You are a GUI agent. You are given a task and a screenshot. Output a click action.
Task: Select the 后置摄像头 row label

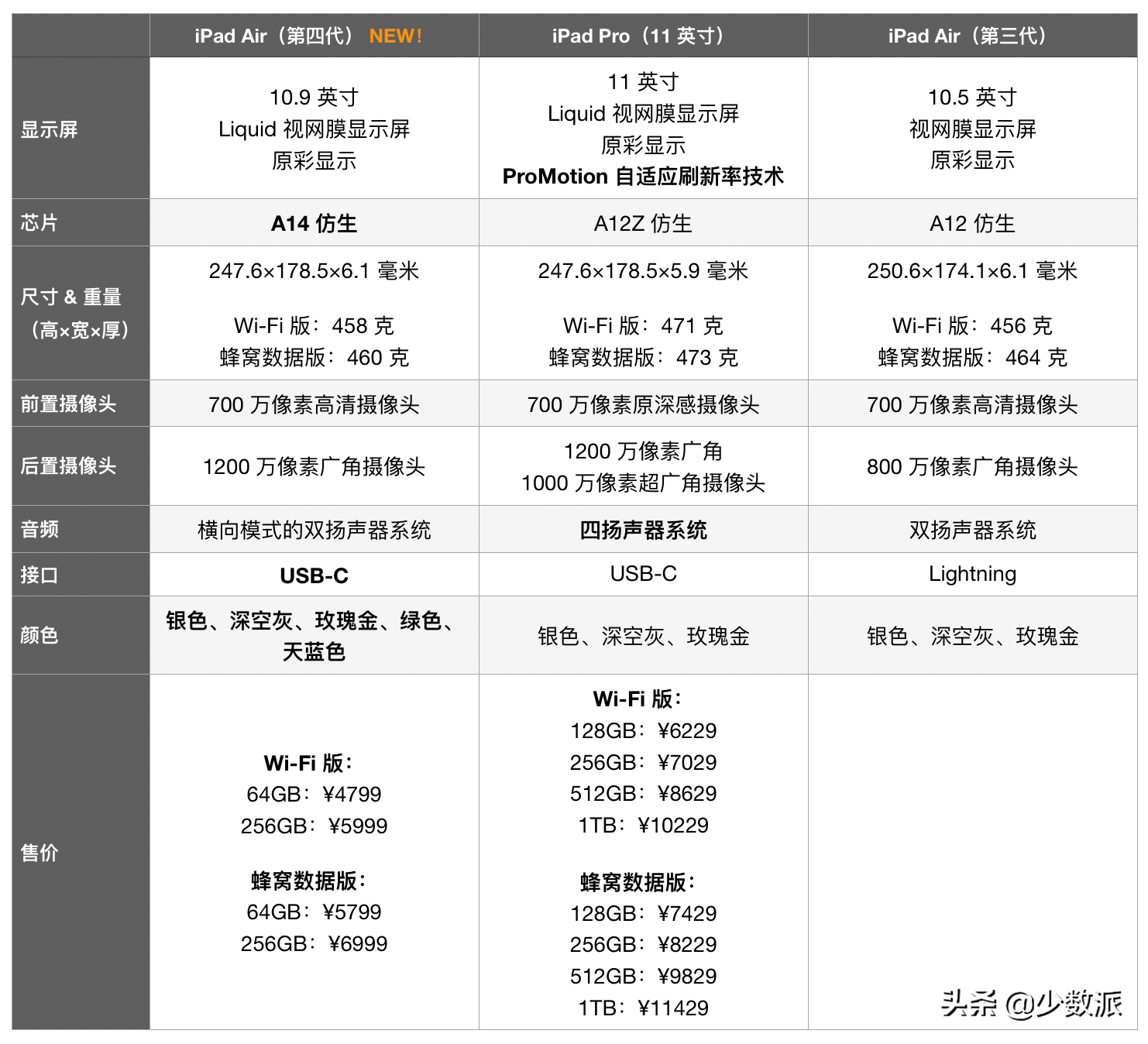[68, 465]
